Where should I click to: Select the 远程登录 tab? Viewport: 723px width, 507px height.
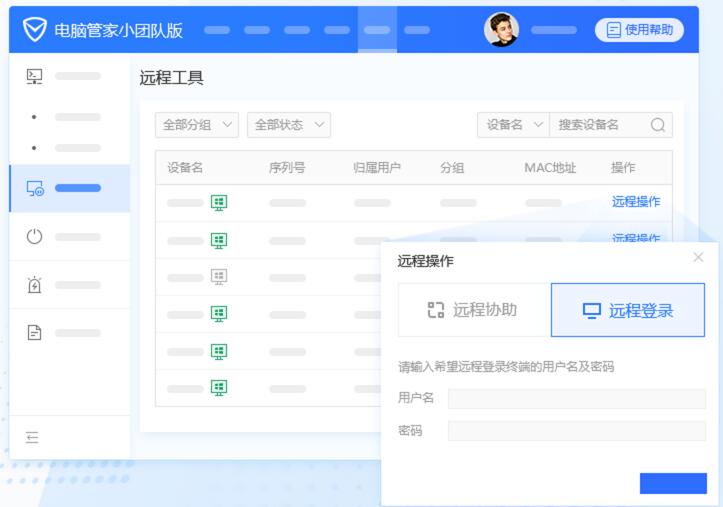628,310
